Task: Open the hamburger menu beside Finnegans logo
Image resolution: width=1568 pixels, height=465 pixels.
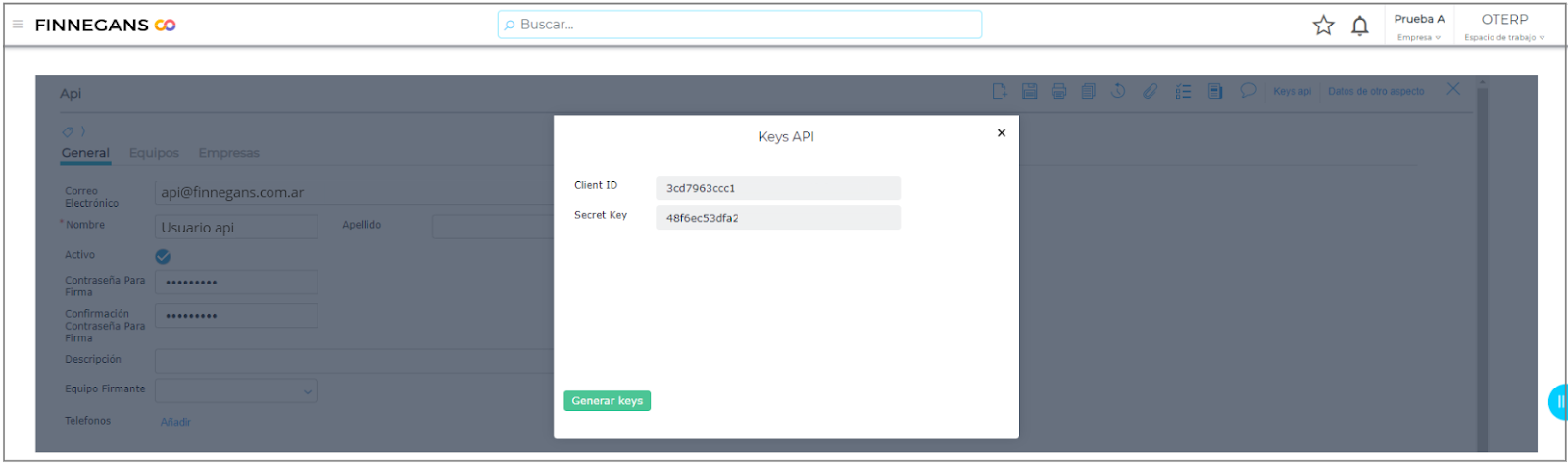Action: click(x=18, y=25)
